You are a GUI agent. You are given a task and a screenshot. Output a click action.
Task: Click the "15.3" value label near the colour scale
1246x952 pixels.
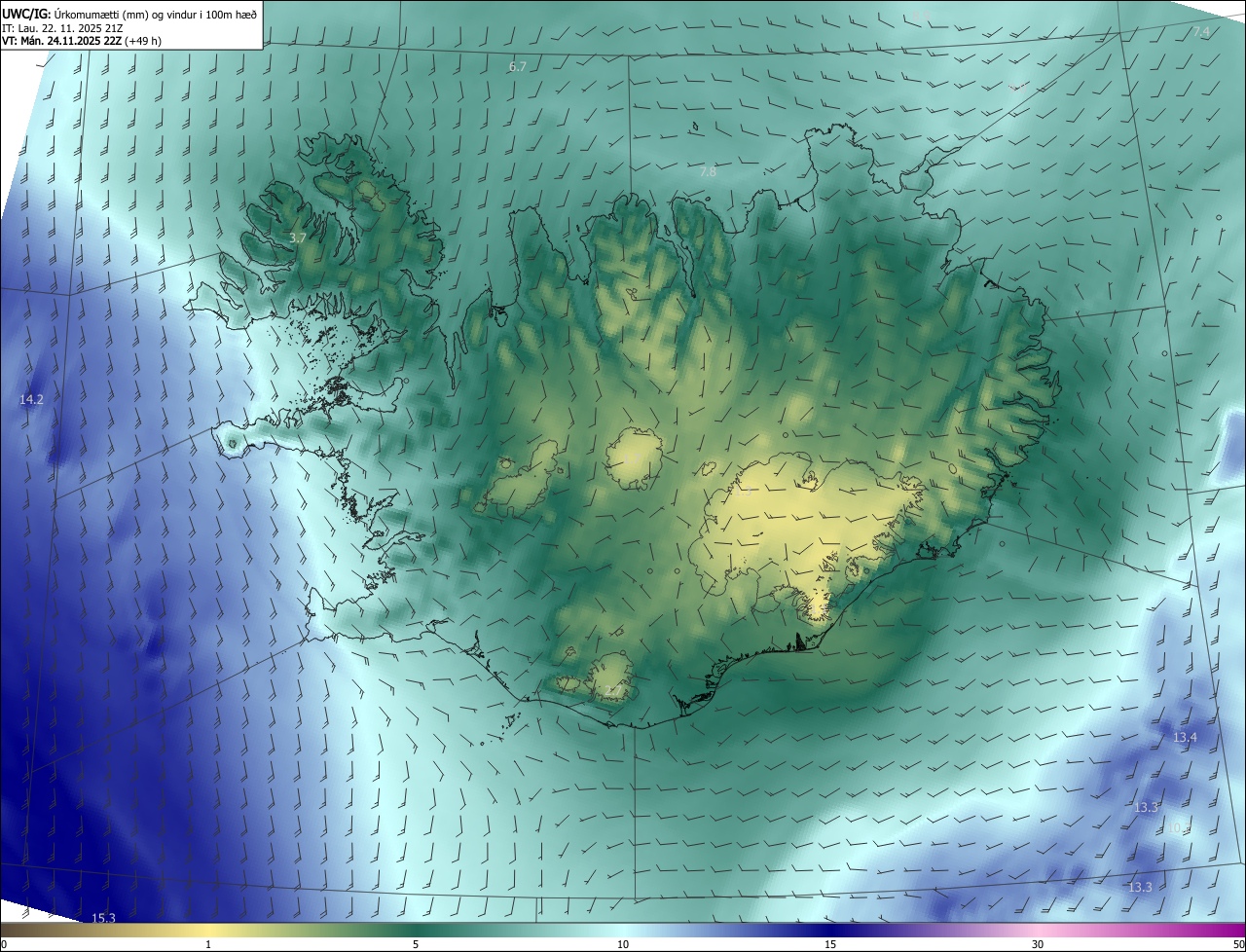point(103,918)
